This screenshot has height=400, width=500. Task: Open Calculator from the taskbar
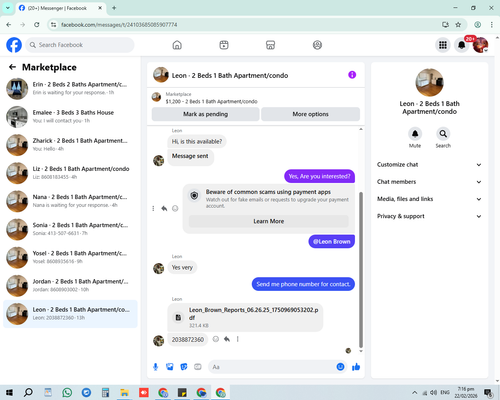point(105,393)
